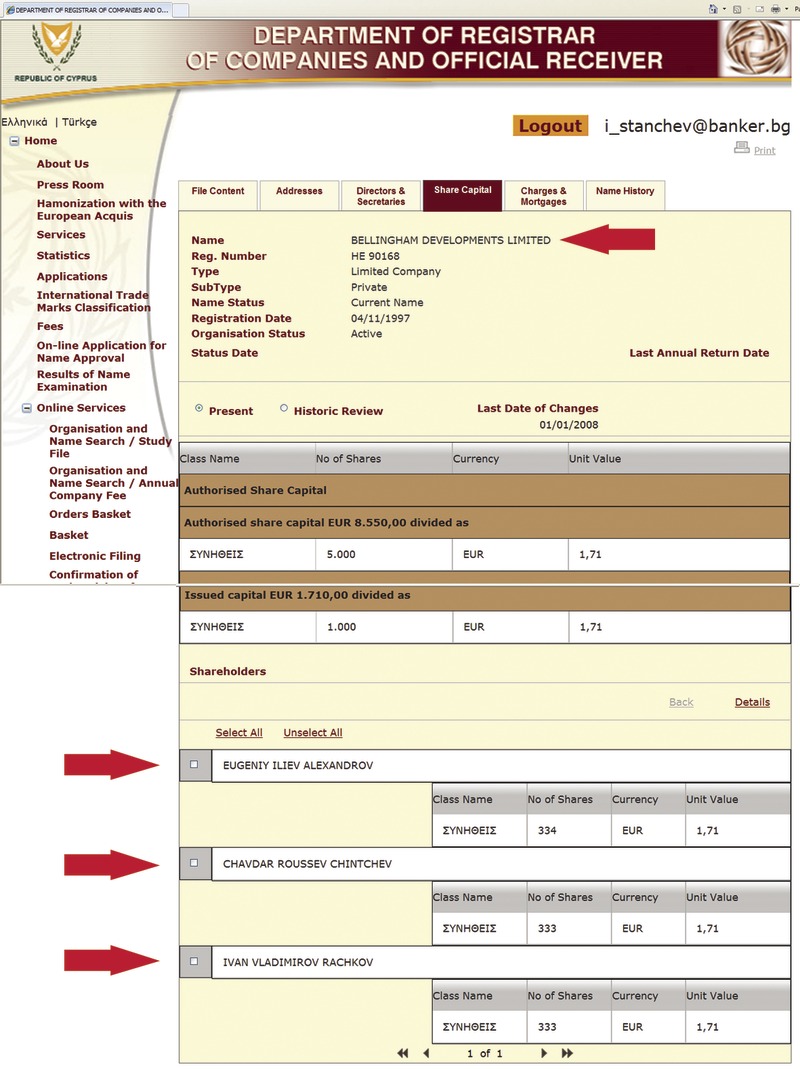Screen dimensions: 800x1069
Task: Click the Home menu label
Action: [41, 141]
